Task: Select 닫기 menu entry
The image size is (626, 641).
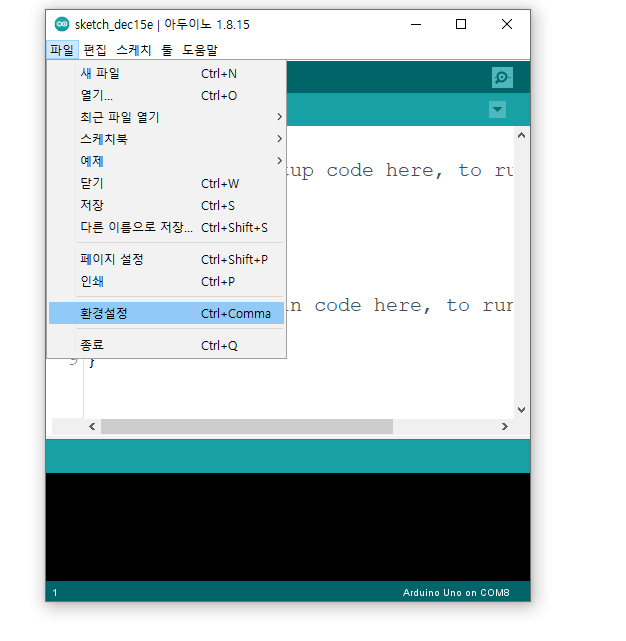Action: (166, 184)
